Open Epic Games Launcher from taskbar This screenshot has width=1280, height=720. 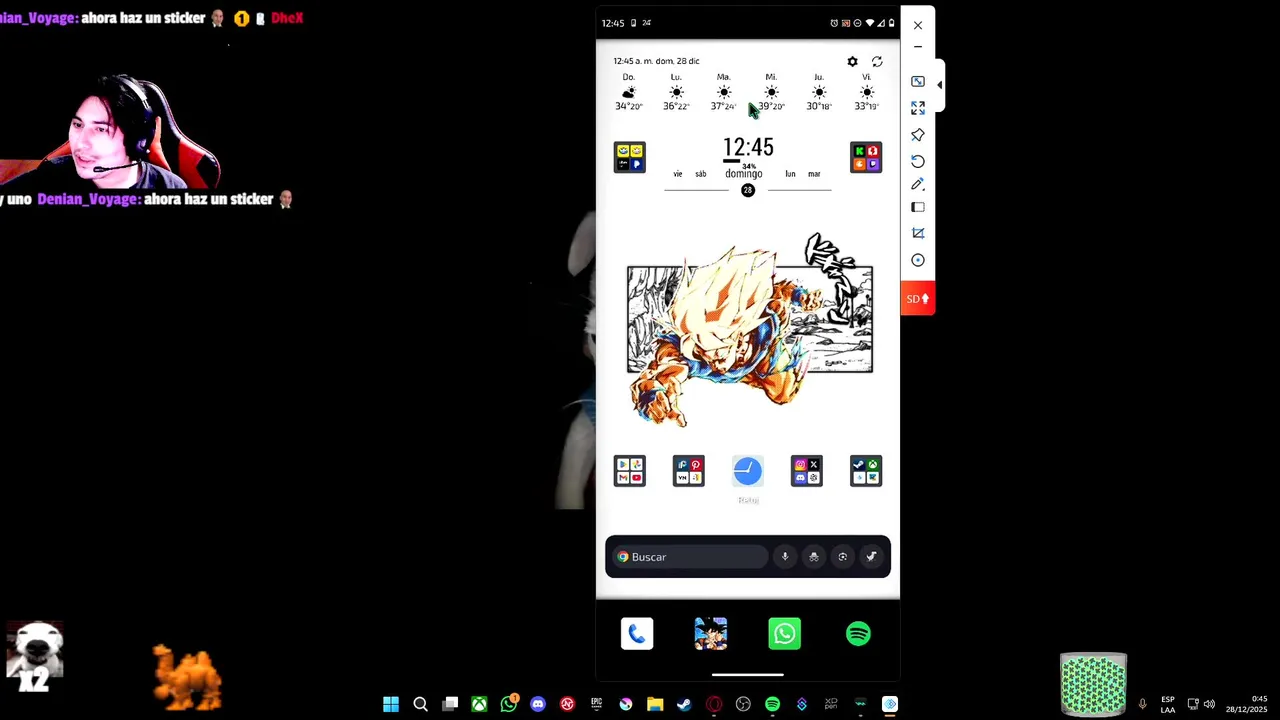(x=597, y=704)
